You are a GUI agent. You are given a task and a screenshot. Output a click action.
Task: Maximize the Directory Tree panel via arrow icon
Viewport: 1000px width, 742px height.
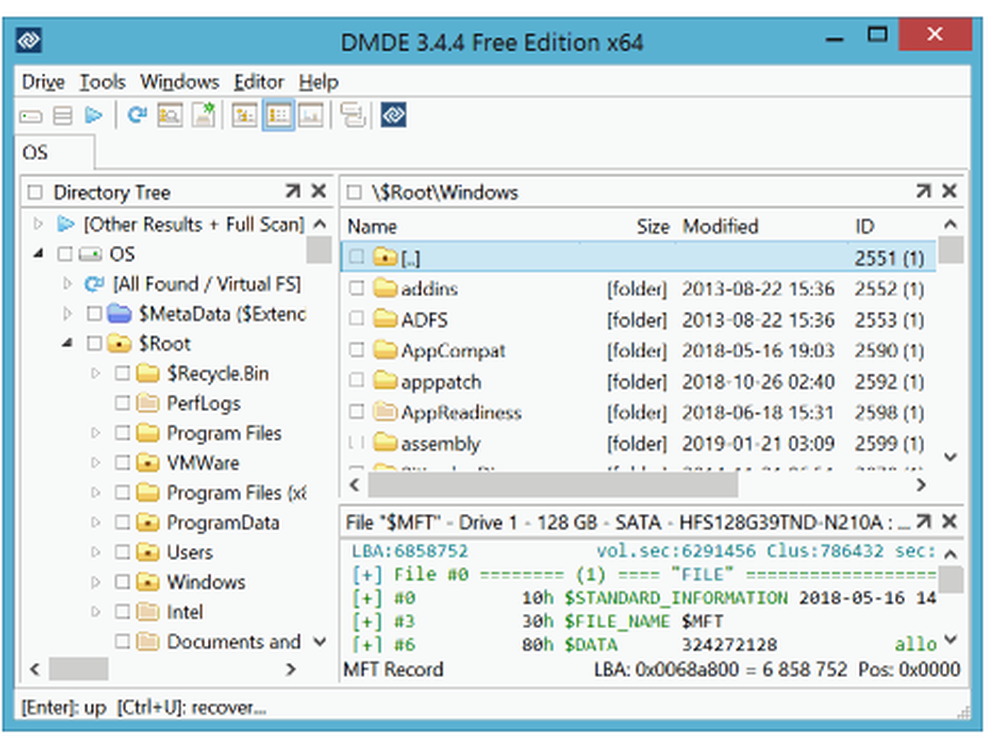(x=292, y=191)
